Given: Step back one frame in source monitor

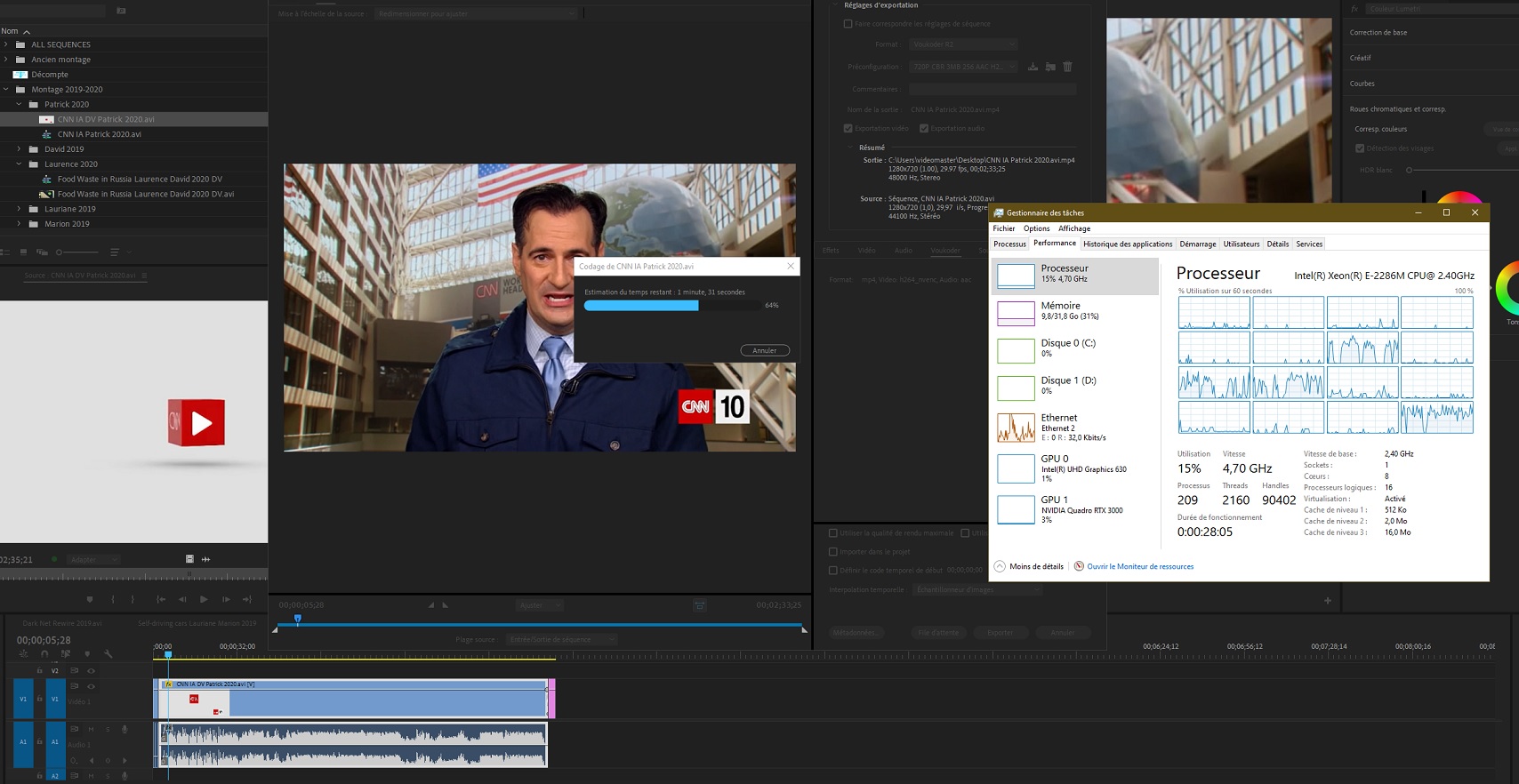Looking at the screenshot, I should (x=182, y=599).
